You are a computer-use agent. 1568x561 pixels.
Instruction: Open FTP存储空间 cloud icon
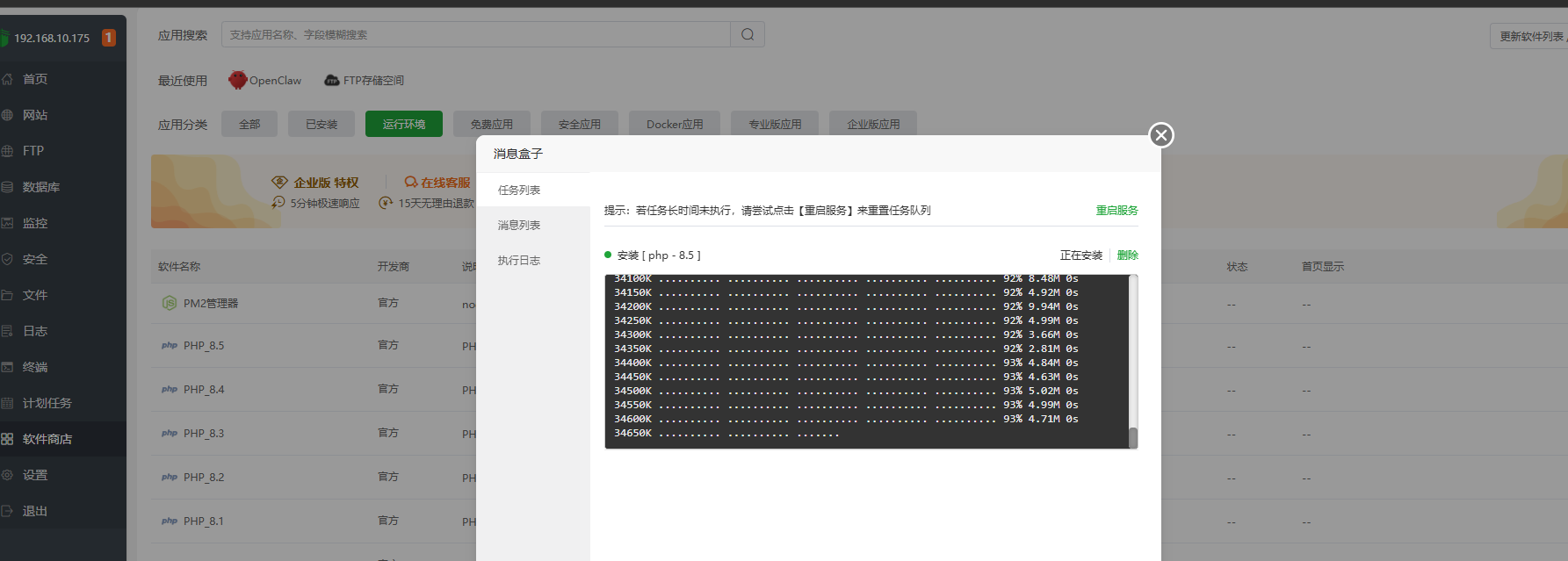(x=332, y=80)
